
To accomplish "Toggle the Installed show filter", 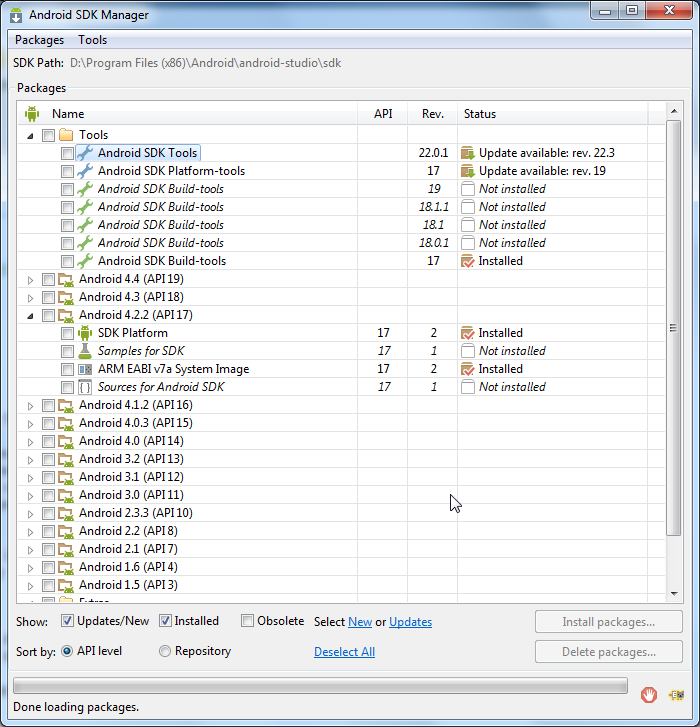I will (x=165, y=621).
